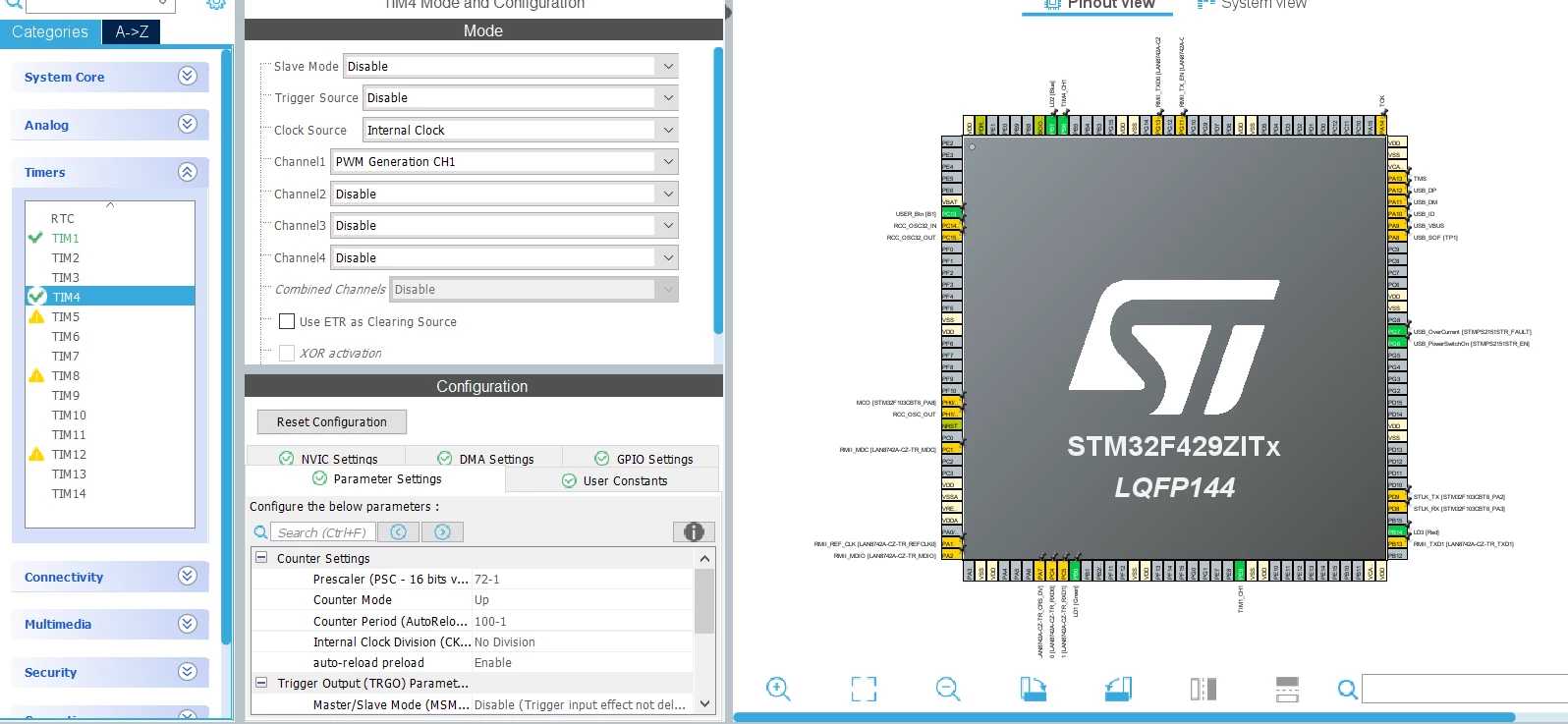1568x724 pixels.
Task: Zoom out of the pinout view
Action: coord(948,689)
